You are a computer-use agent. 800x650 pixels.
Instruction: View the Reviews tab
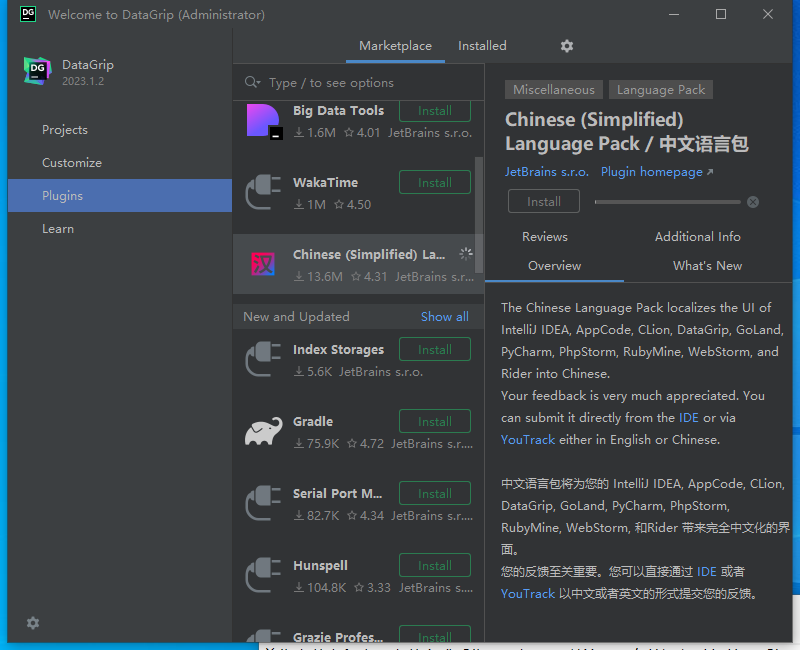(545, 236)
